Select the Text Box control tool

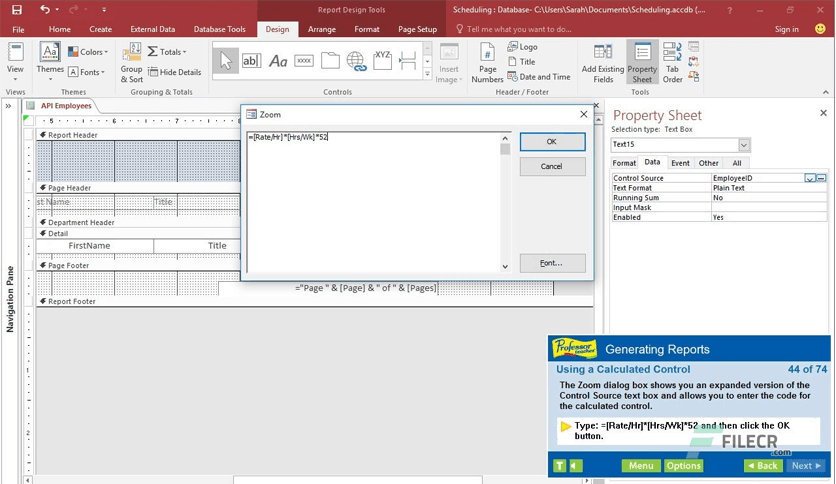pyautogui.click(x=251, y=61)
